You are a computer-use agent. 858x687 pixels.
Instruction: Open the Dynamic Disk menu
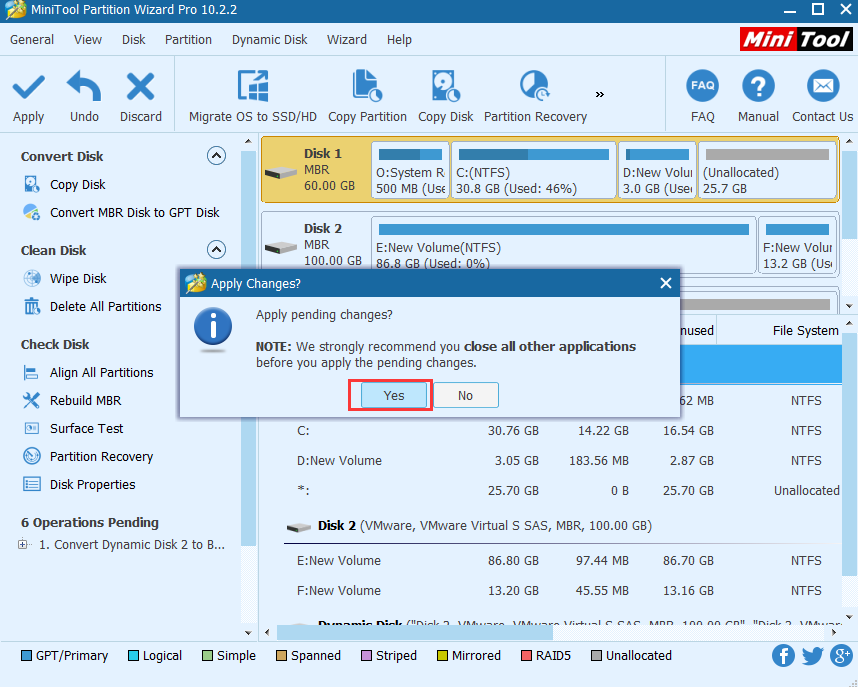pyautogui.click(x=269, y=39)
